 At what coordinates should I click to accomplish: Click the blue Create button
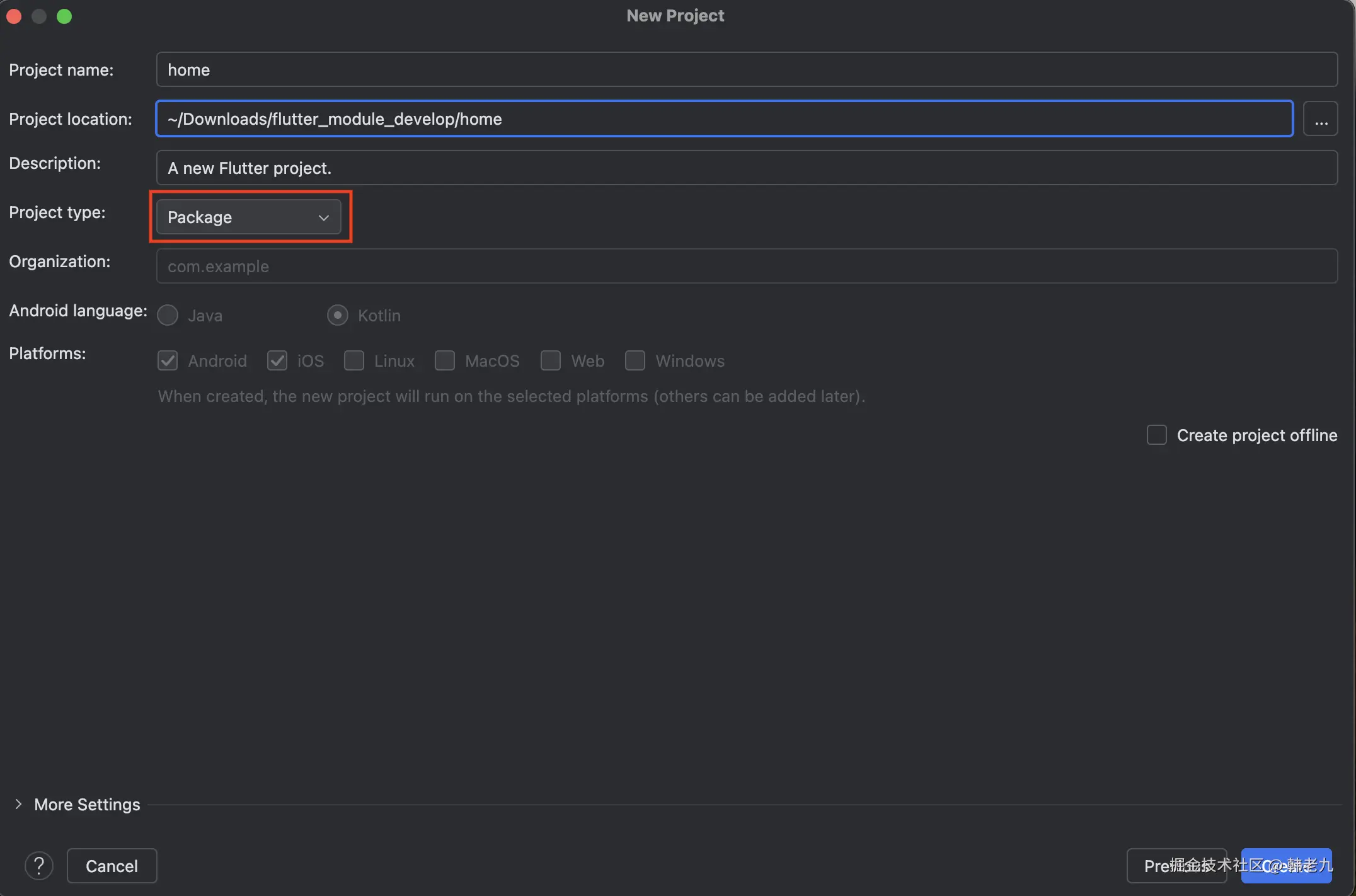click(1286, 866)
